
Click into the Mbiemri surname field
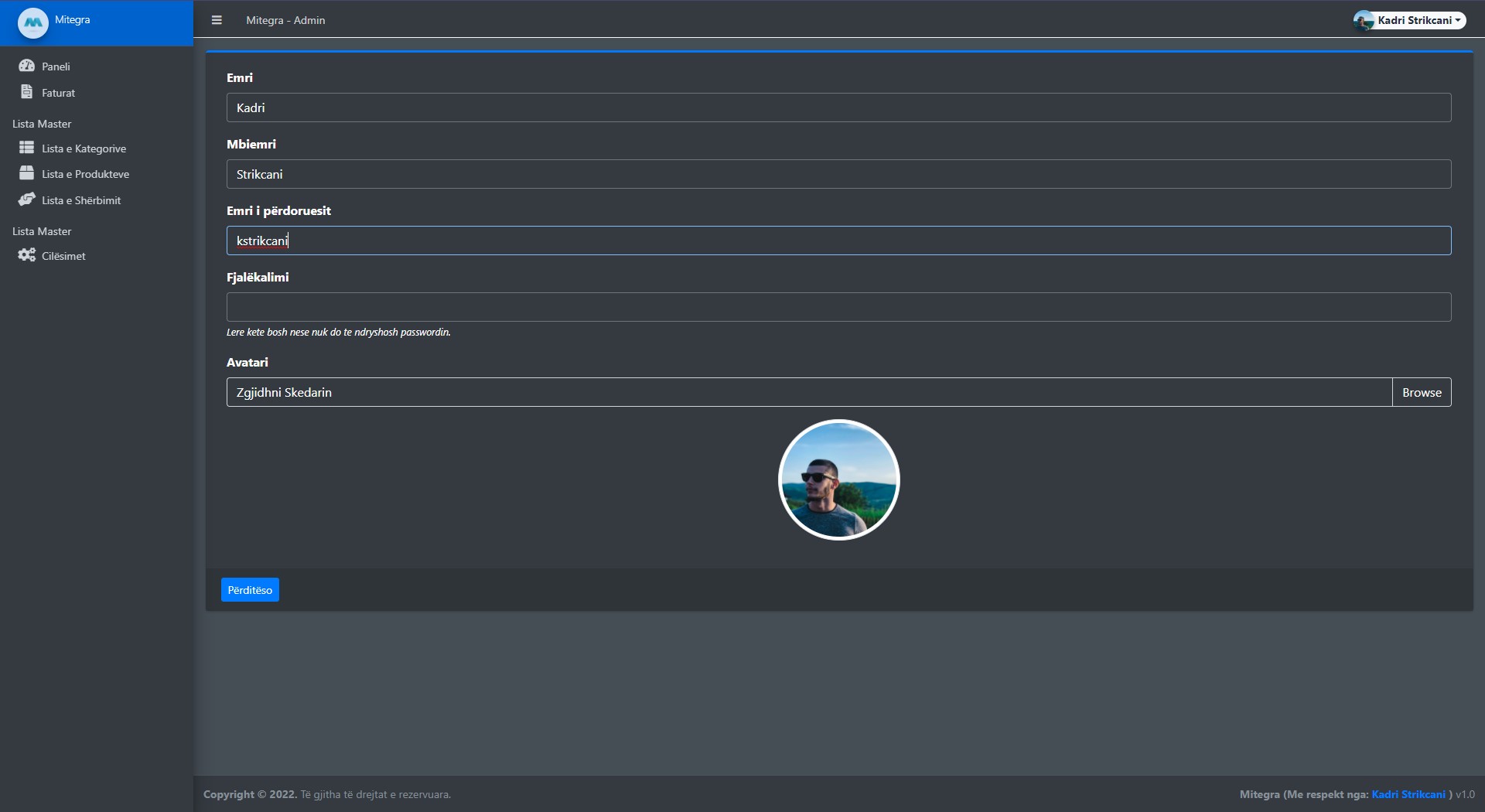click(838, 174)
